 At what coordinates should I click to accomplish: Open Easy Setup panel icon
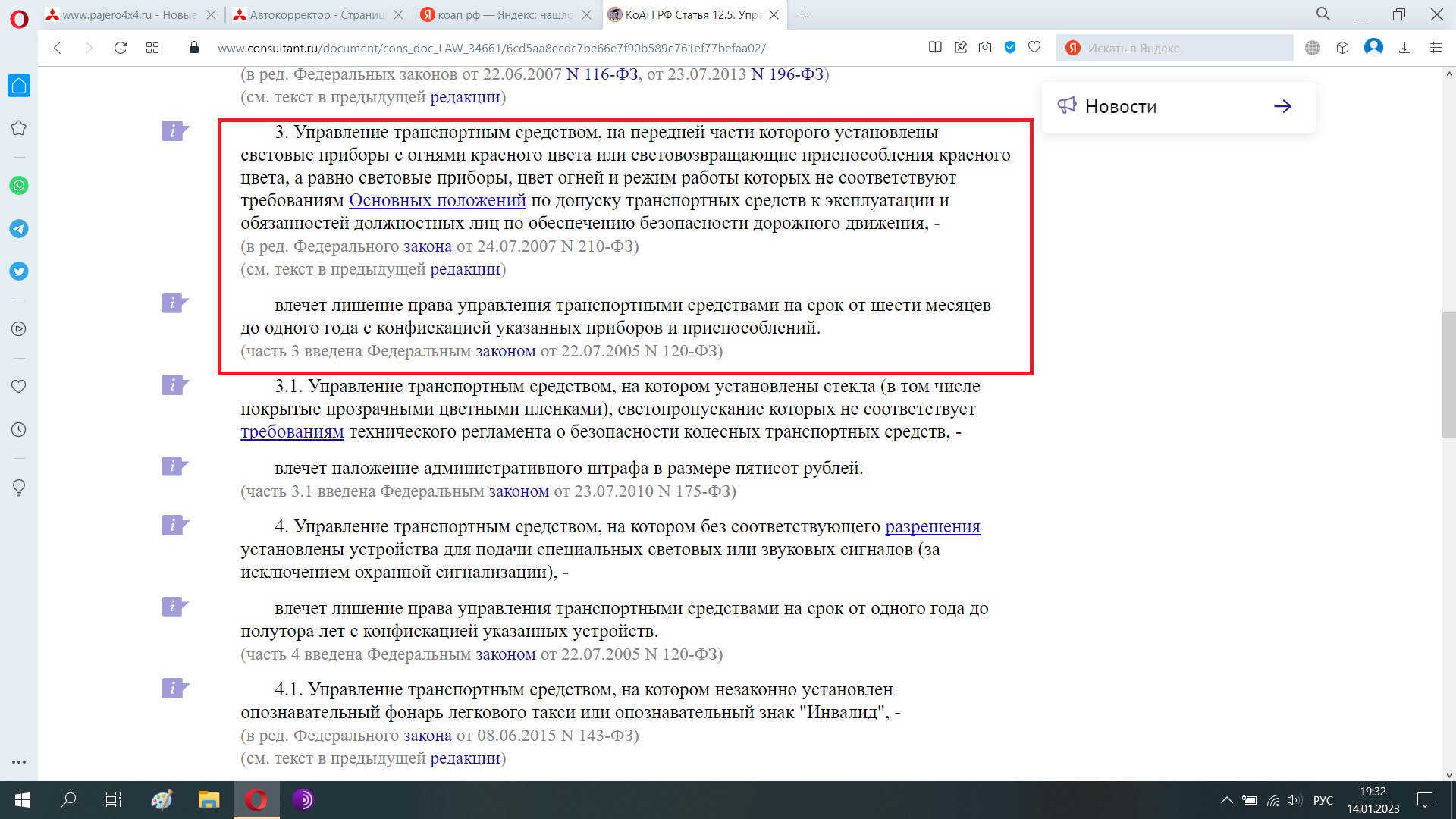point(1436,48)
